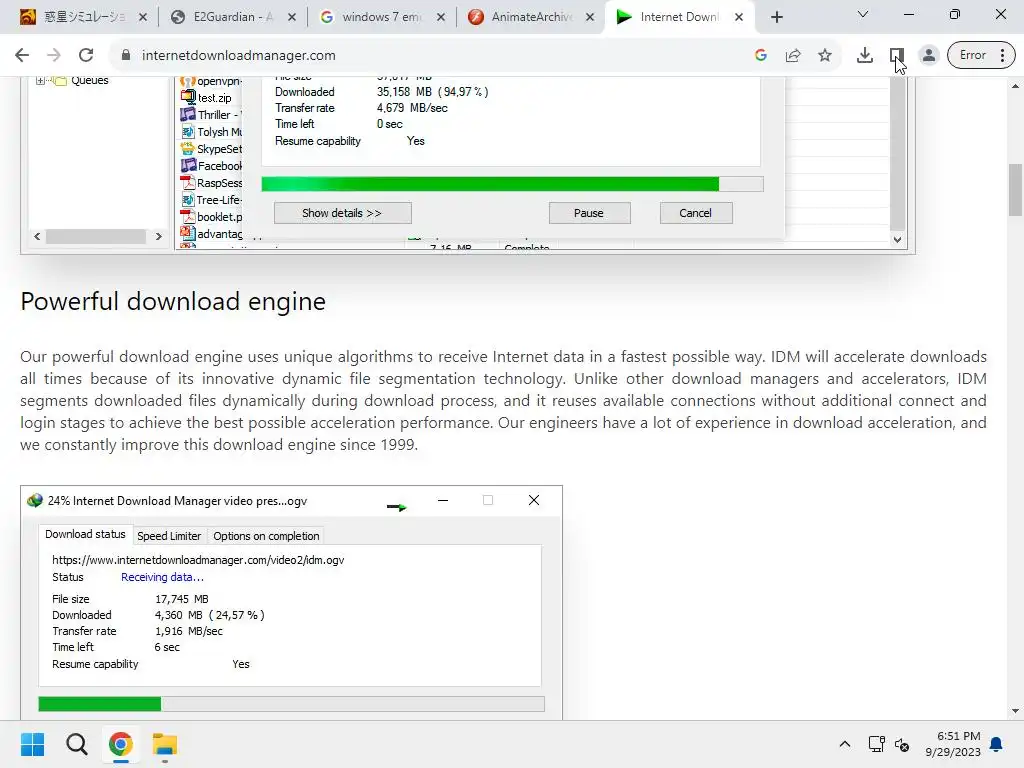Select Speed Limiter tab in image
This screenshot has width=1024, height=768.
click(x=169, y=536)
